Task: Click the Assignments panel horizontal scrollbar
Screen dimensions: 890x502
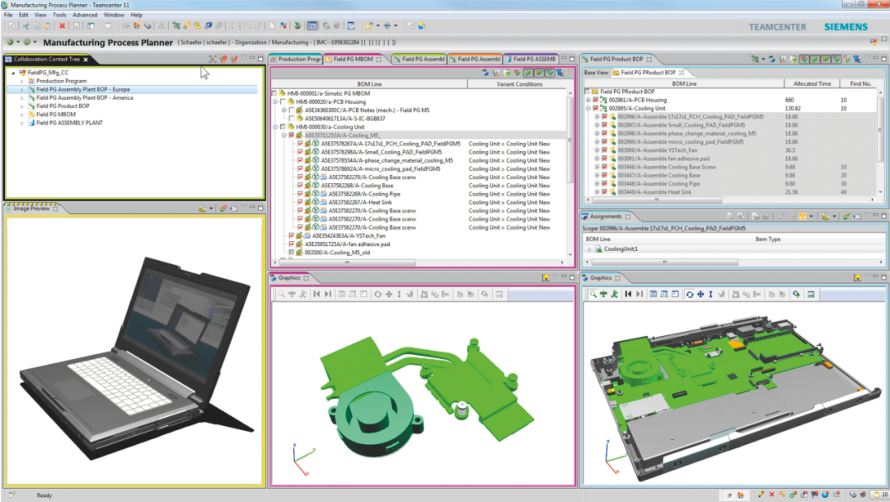Action: 665,262
